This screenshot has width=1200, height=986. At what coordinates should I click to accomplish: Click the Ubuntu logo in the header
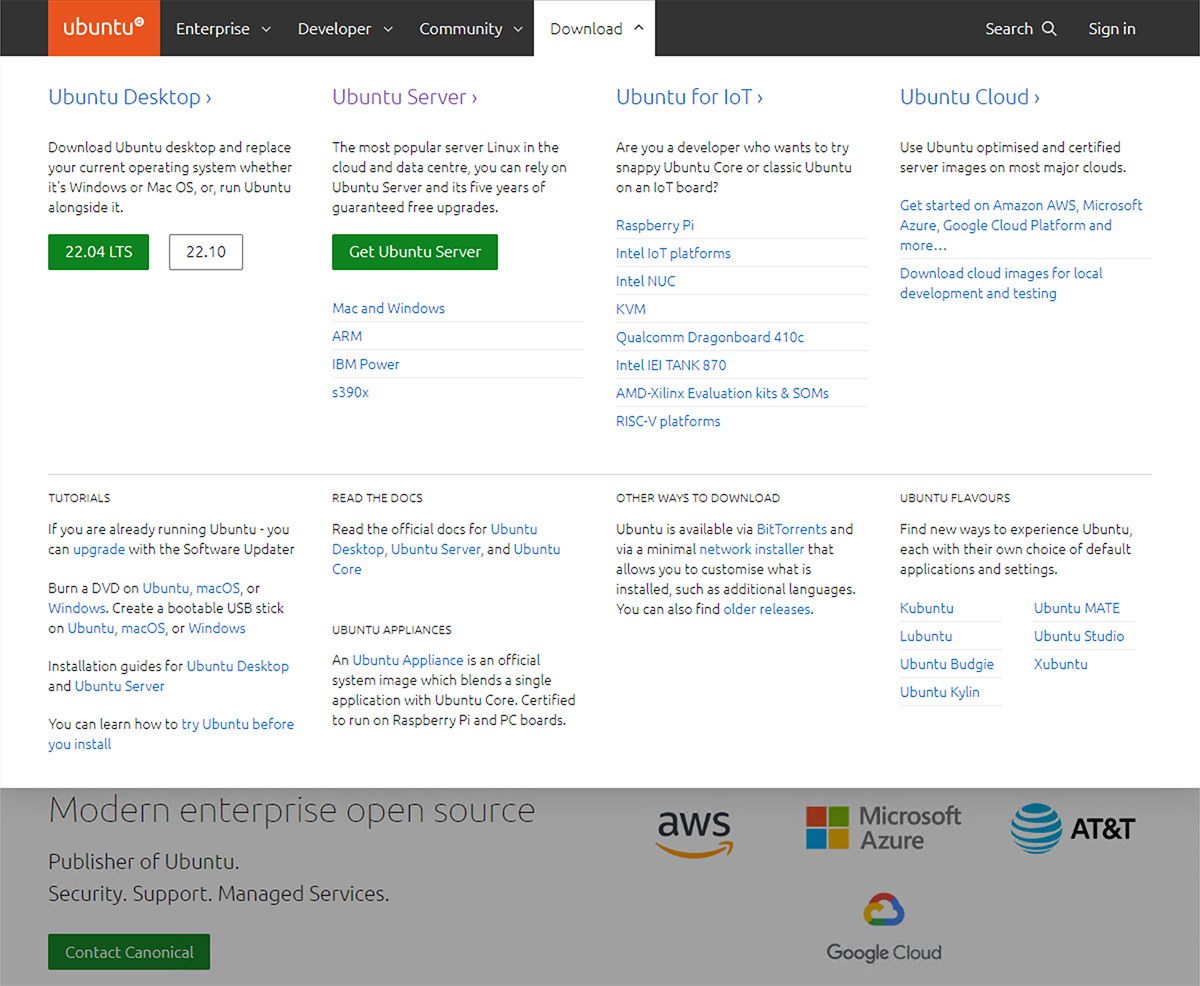click(x=104, y=28)
